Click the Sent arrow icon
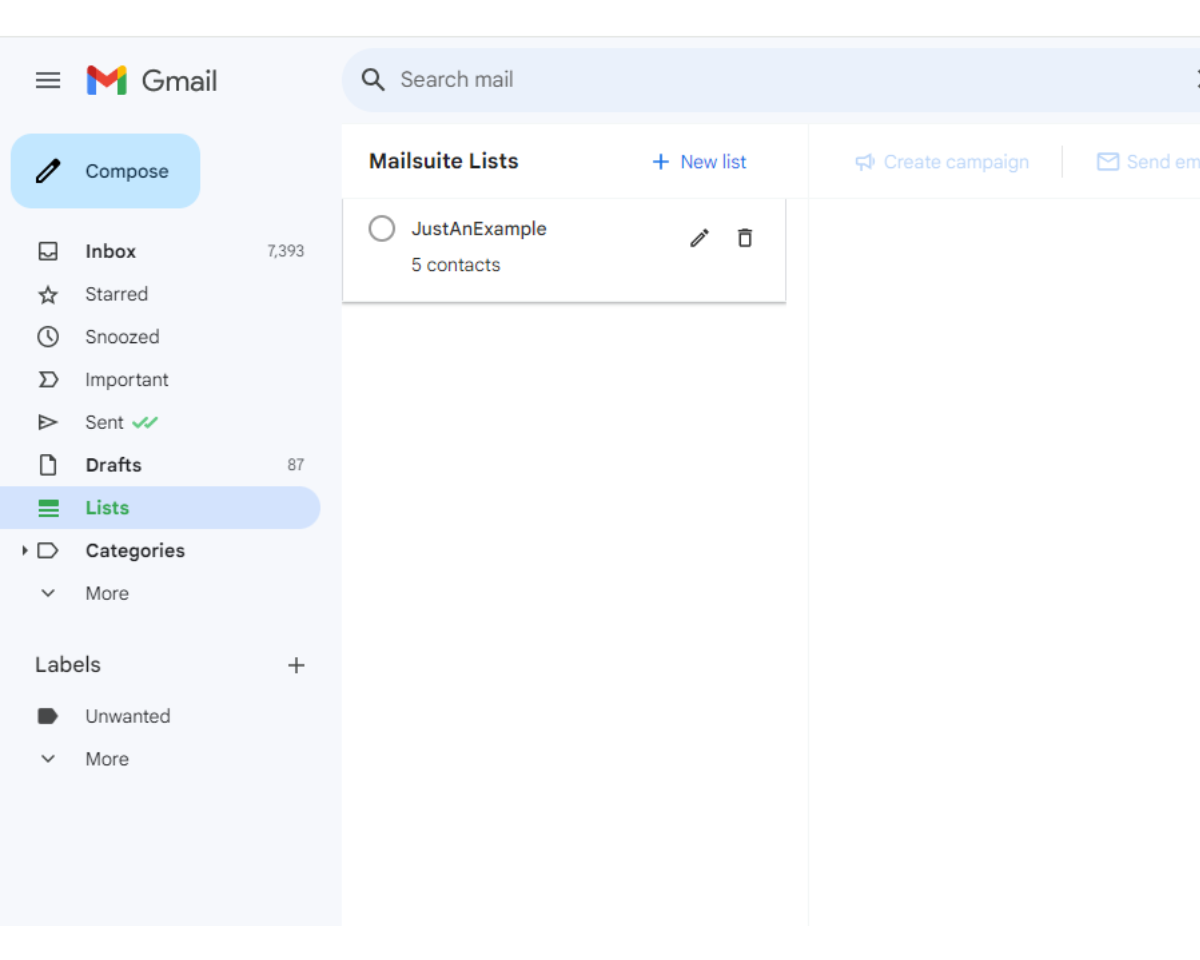The height and width of the screenshot is (960, 1200). tap(48, 422)
